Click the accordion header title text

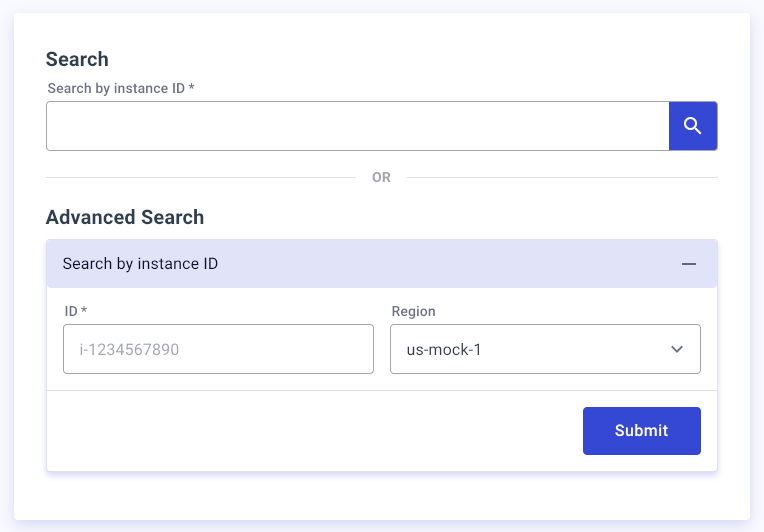[140, 264]
